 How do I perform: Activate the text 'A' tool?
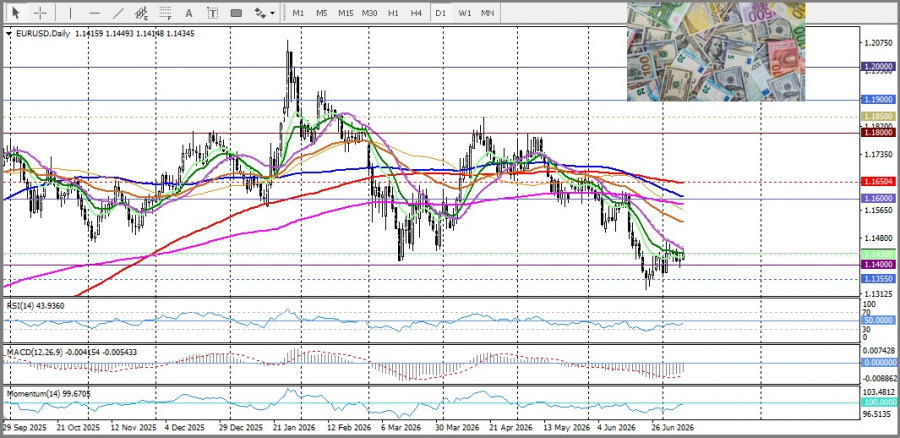tap(188, 13)
